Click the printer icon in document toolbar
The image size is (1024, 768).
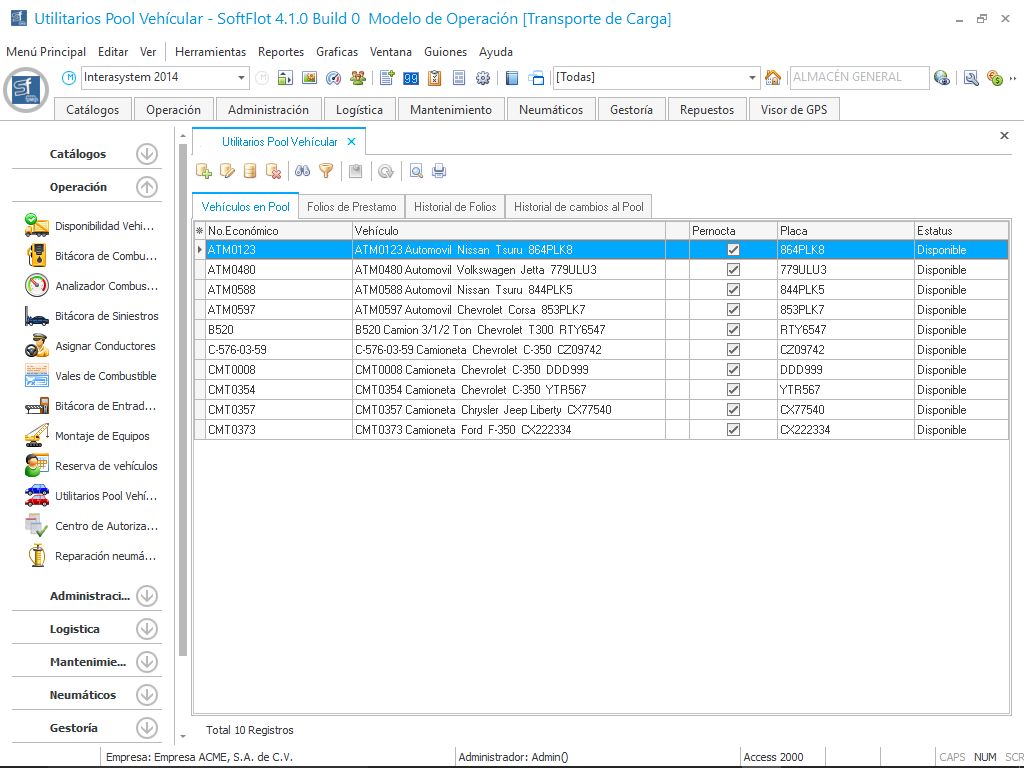438,171
